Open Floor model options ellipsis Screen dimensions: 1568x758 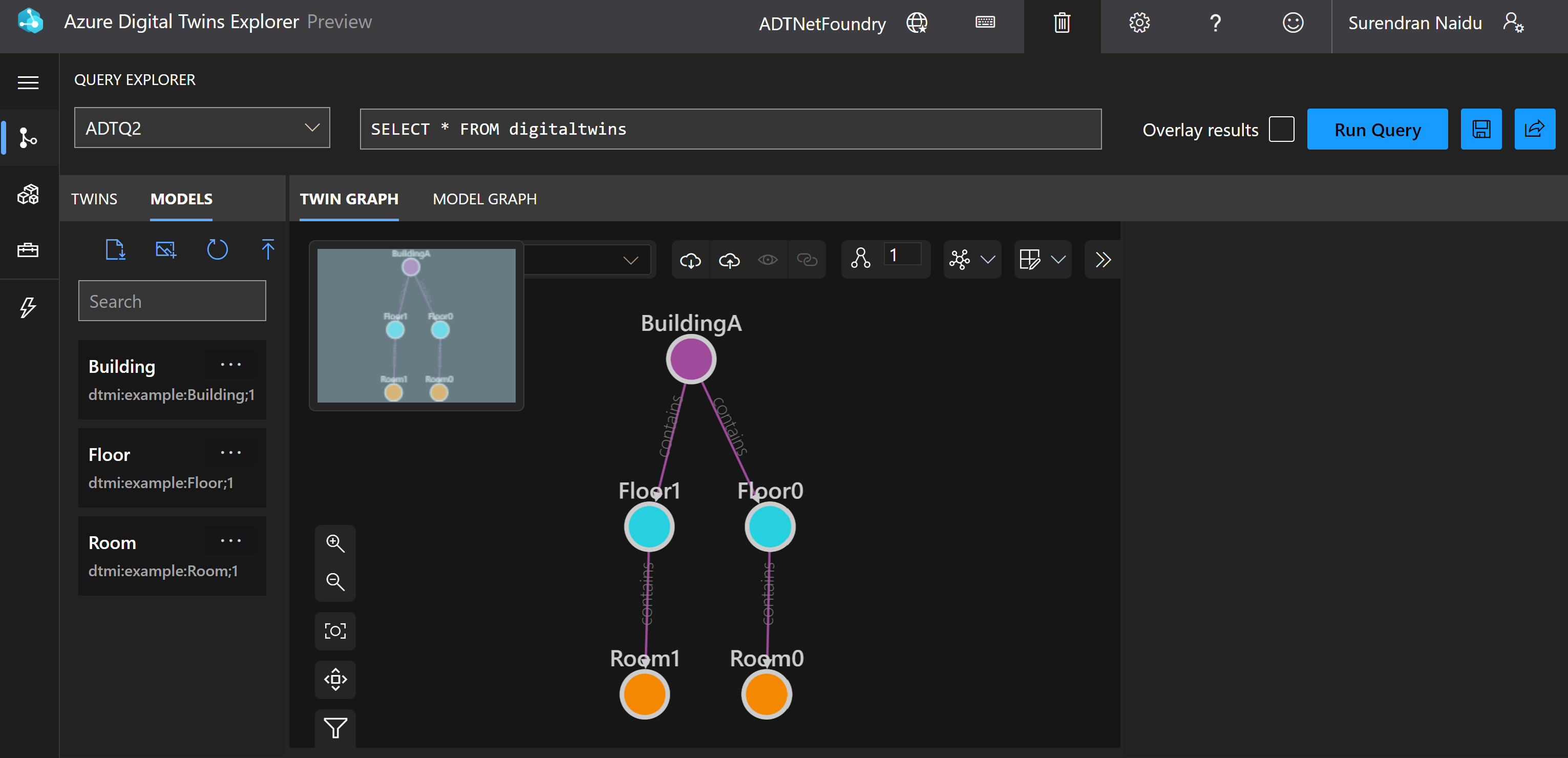[x=231, y=452]
